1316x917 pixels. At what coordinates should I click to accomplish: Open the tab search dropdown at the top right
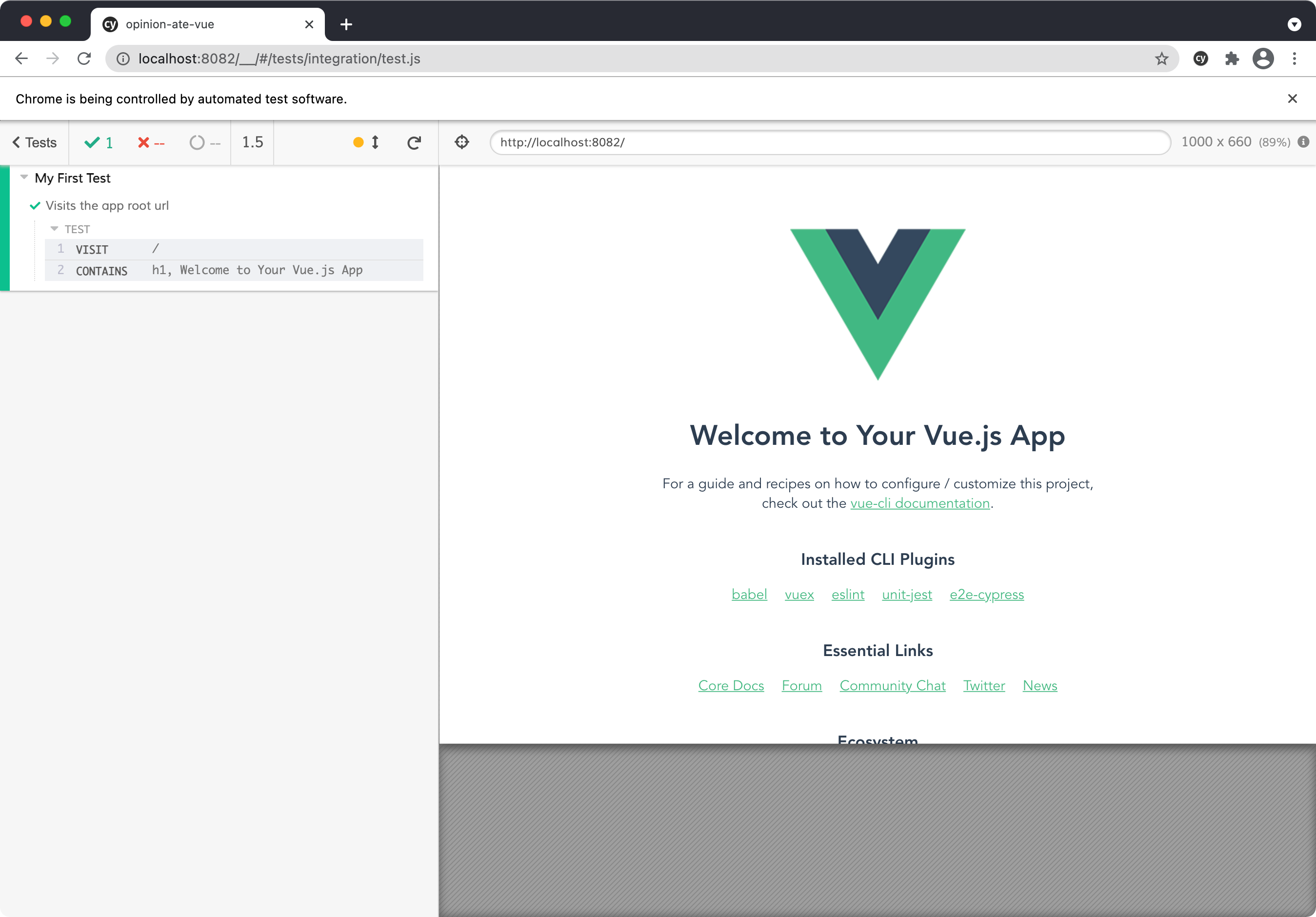1294,24
